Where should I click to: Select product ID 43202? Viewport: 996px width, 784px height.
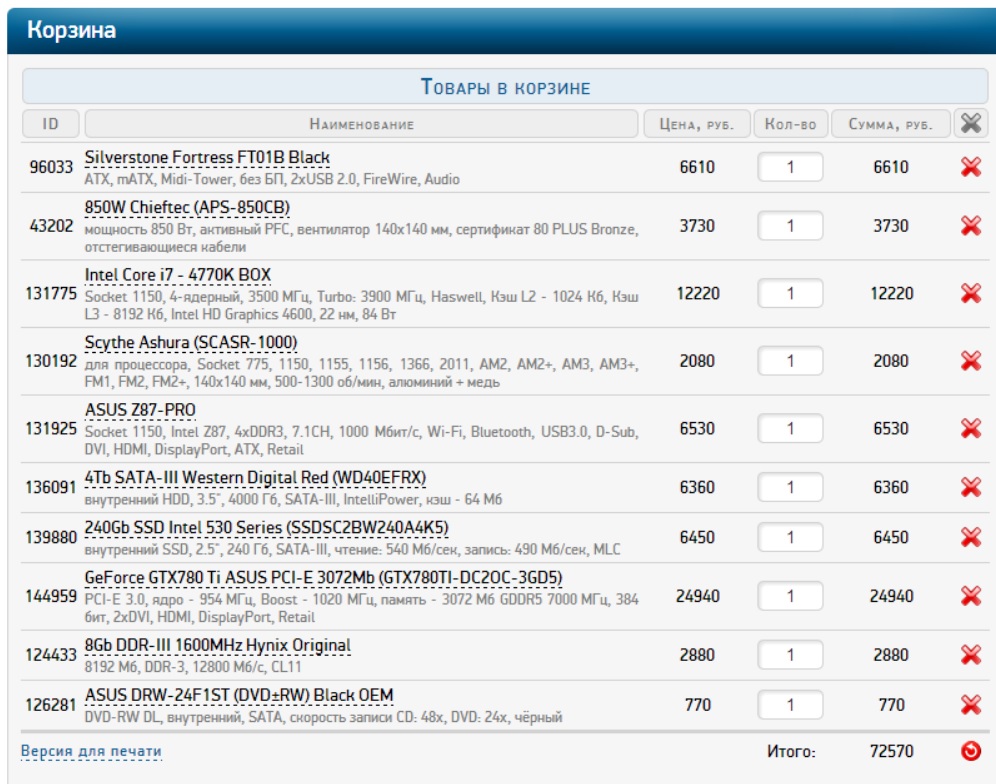tap(51, 226)
